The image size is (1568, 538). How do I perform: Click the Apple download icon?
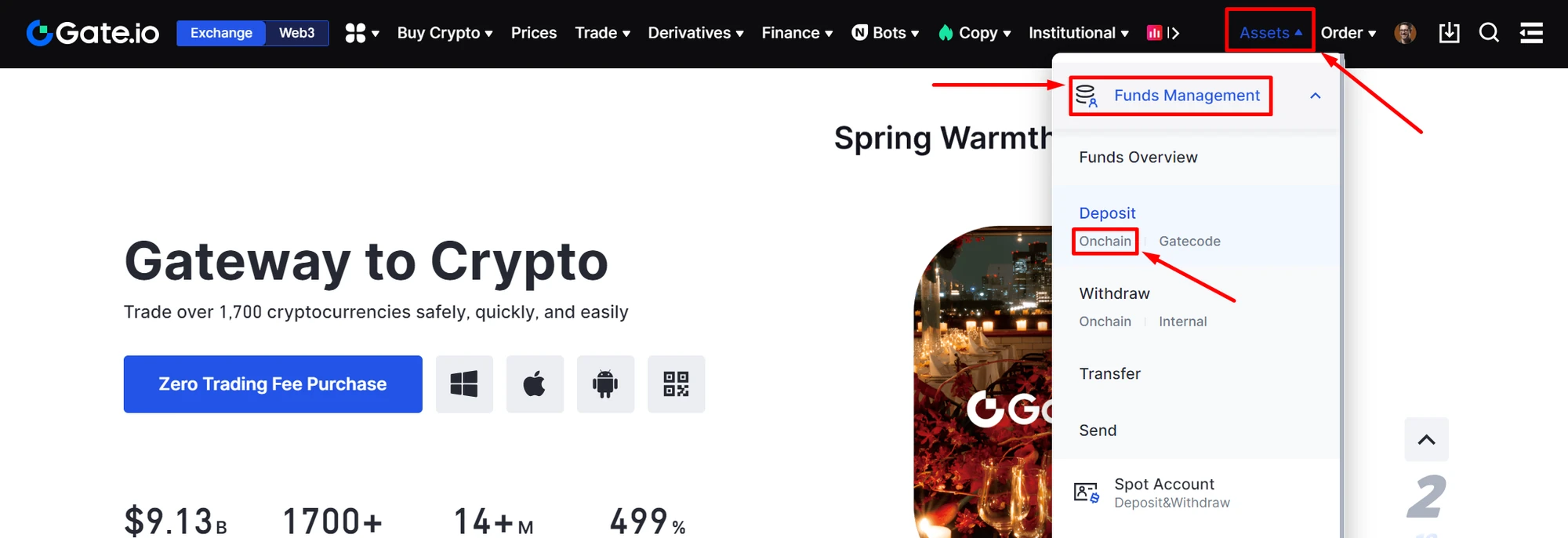pyautogui.click(x=535, y=384)
